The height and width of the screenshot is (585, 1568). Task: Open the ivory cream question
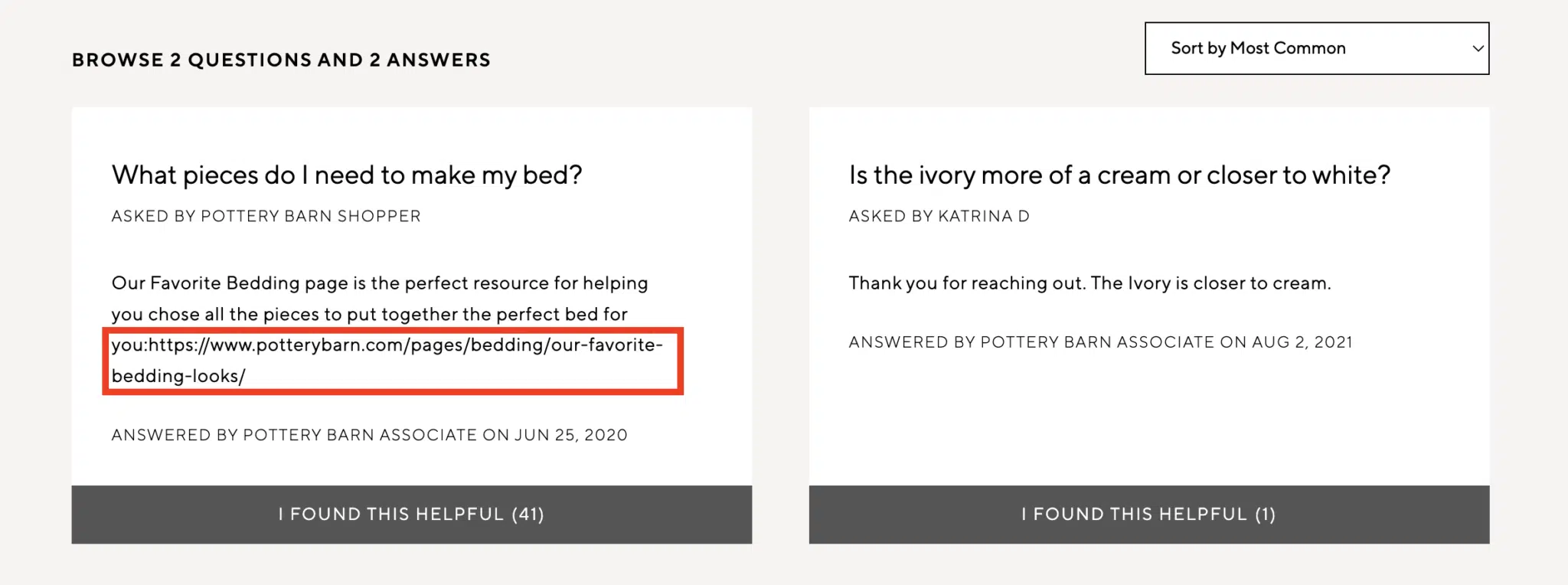pyautogui.click(x=1120, y=175)
